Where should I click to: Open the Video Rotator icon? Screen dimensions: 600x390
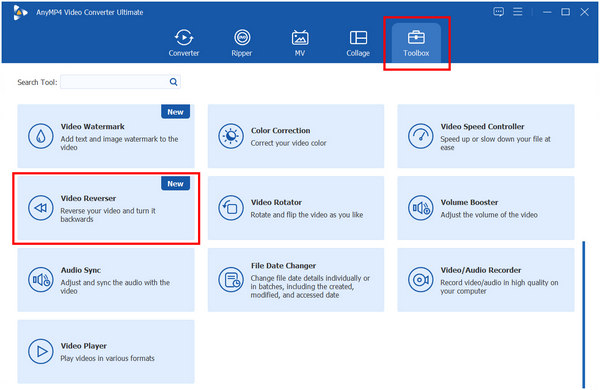tap(231, 208)
